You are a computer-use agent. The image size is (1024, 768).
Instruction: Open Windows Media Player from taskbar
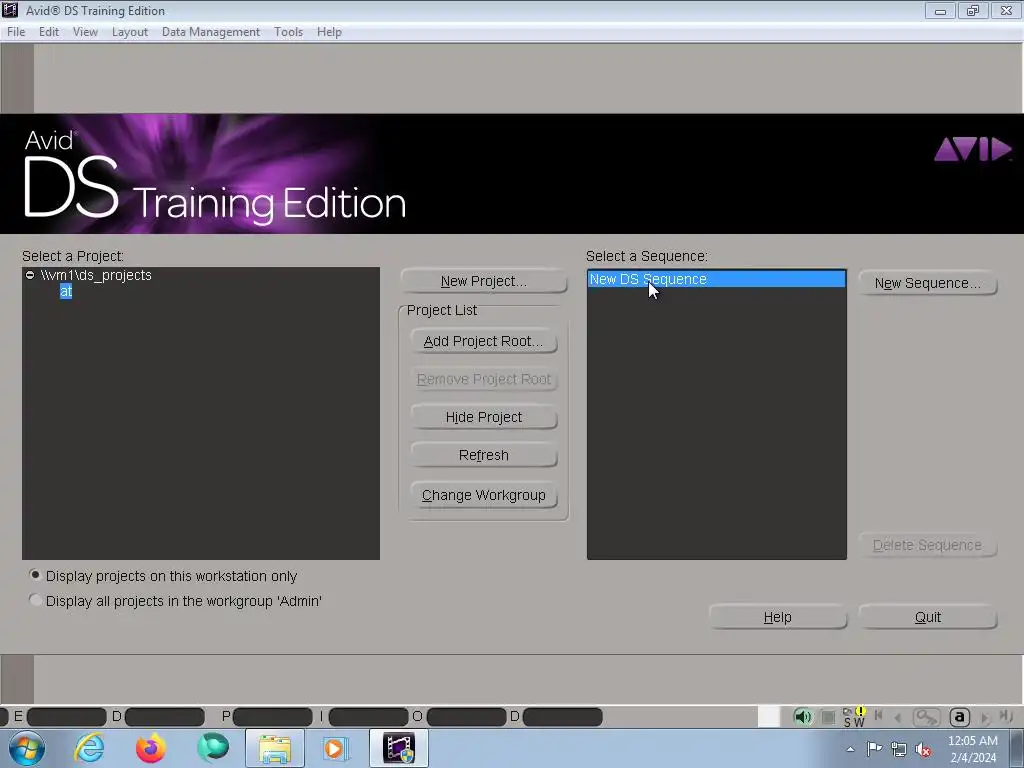[x=336, y=748]
